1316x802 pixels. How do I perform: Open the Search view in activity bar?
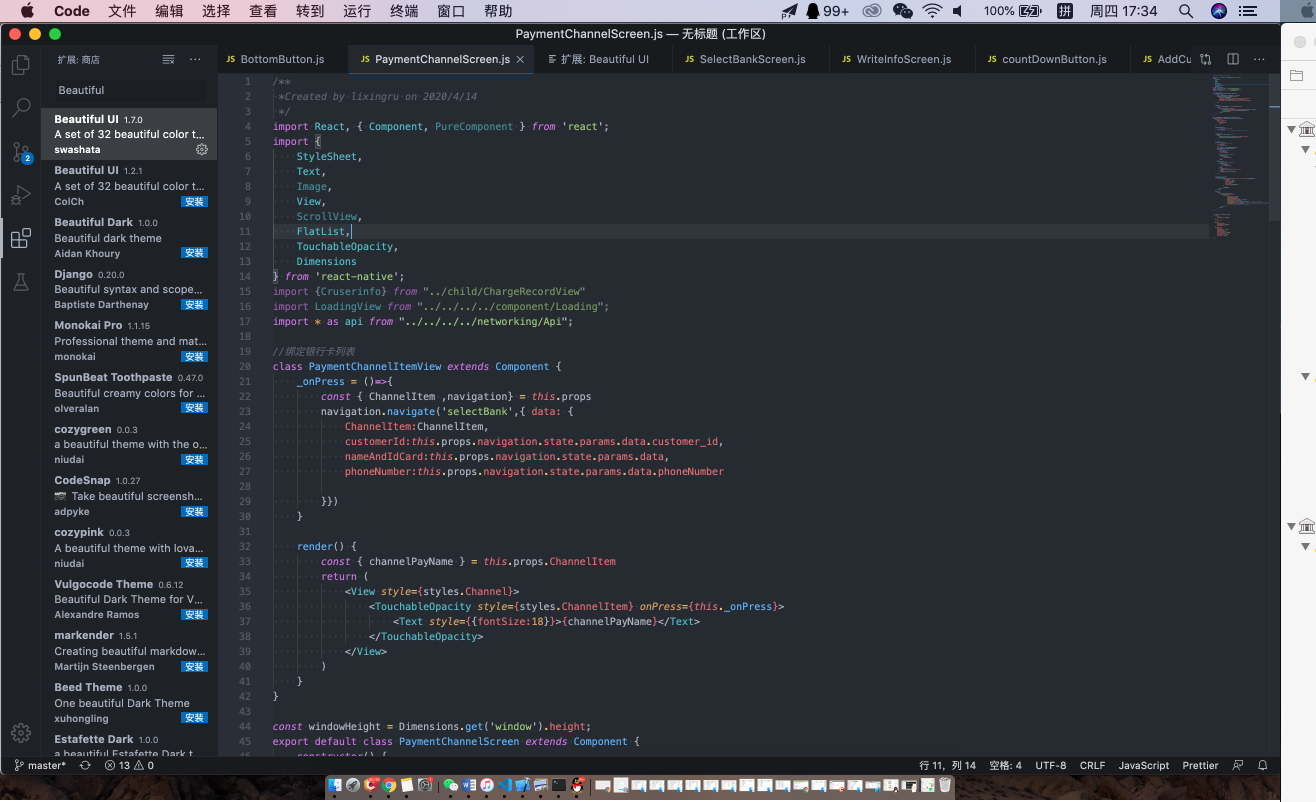[20, 109]
